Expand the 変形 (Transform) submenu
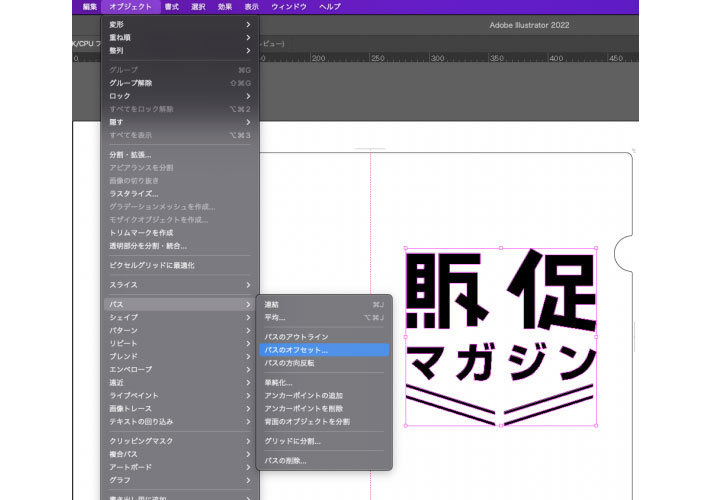Image resolution: width=710 pixels, height=500 pixels. tap(118, 24)
